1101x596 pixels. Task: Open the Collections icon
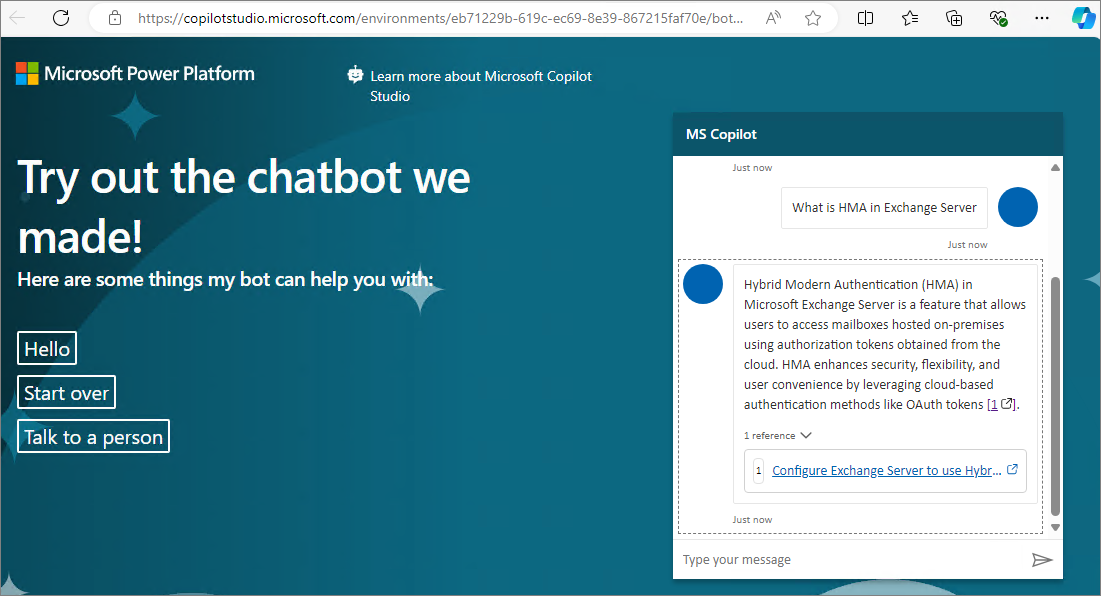(954, 18)
